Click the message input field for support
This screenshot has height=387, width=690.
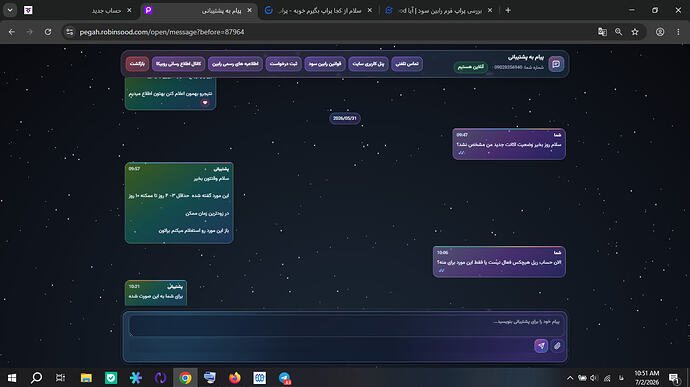[345, 326]
